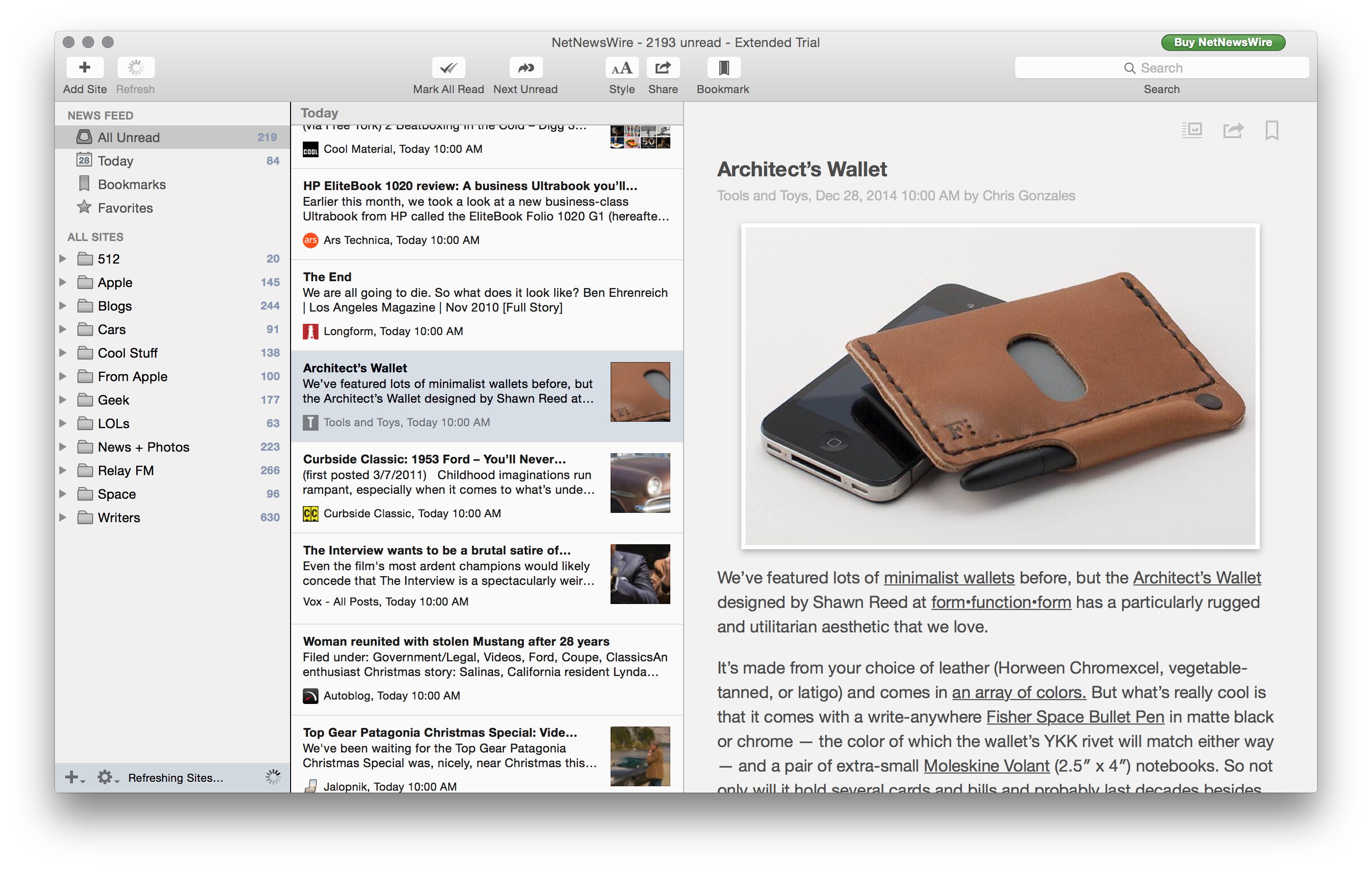The image size is (1372, 871).
Task: Open the Bookmarks list in sidebar
Action: [172, 184]
